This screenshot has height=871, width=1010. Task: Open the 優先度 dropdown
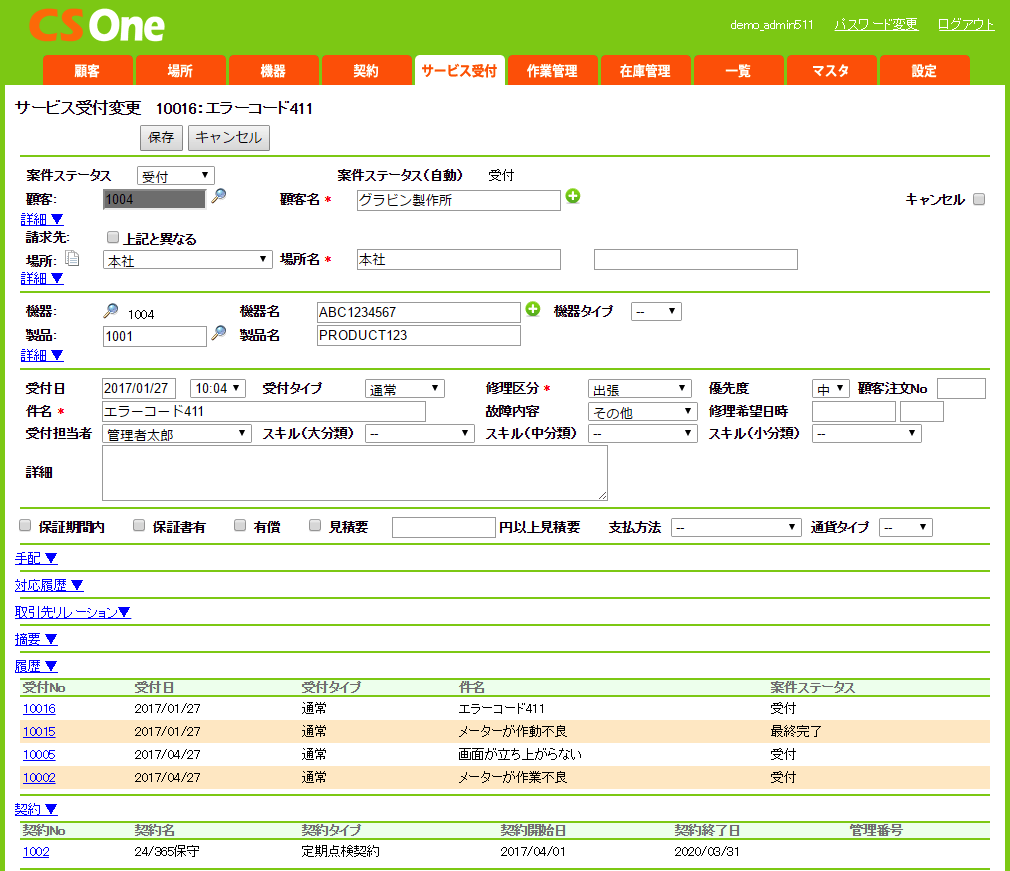coord(830,388)
